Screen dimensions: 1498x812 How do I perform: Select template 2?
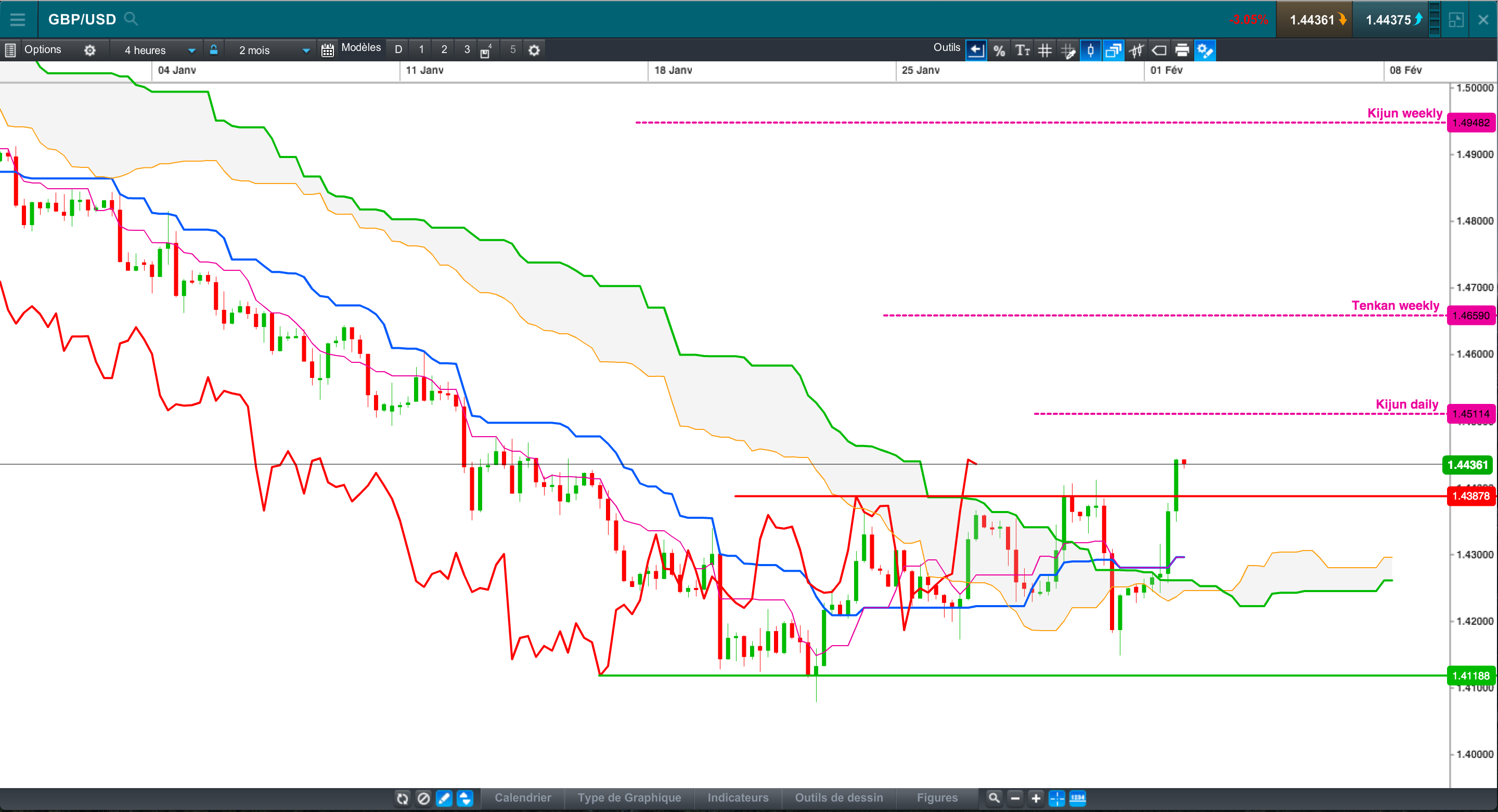tap(444, 50)
